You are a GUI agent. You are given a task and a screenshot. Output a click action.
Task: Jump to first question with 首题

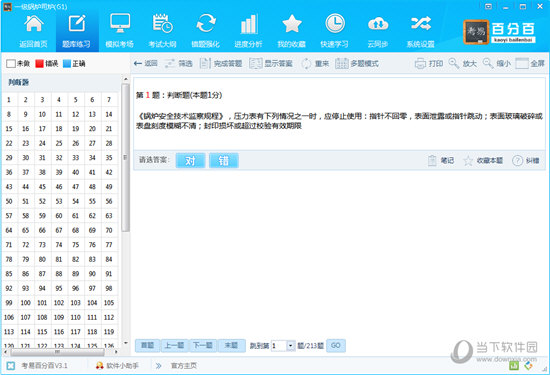point(148,346)
